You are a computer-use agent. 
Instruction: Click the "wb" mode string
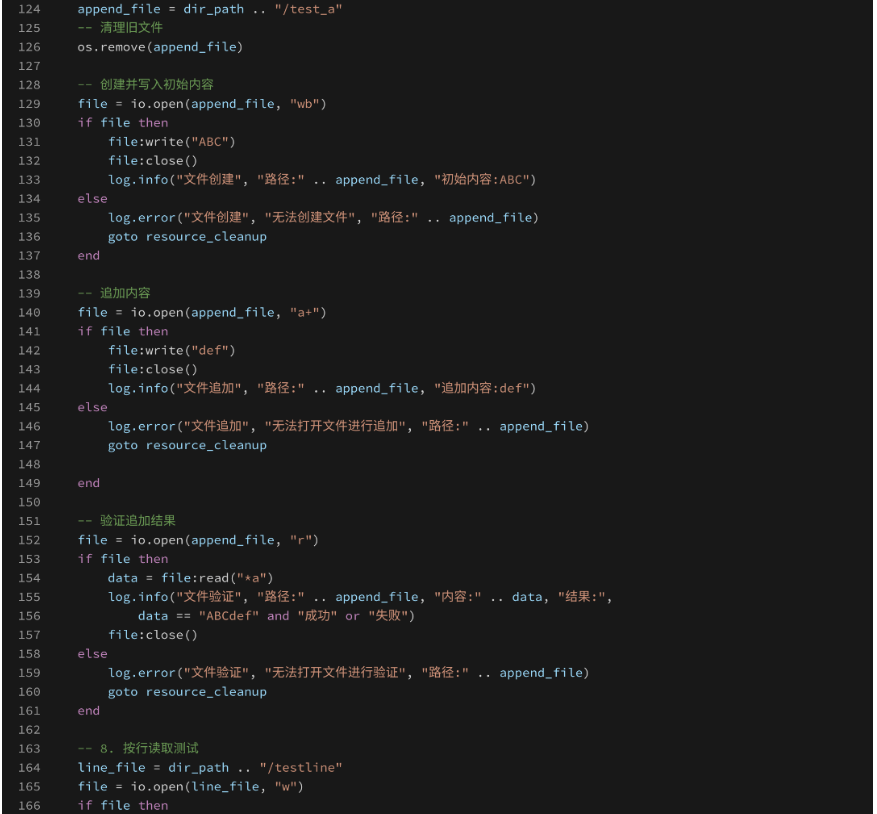tap(304, 104)
